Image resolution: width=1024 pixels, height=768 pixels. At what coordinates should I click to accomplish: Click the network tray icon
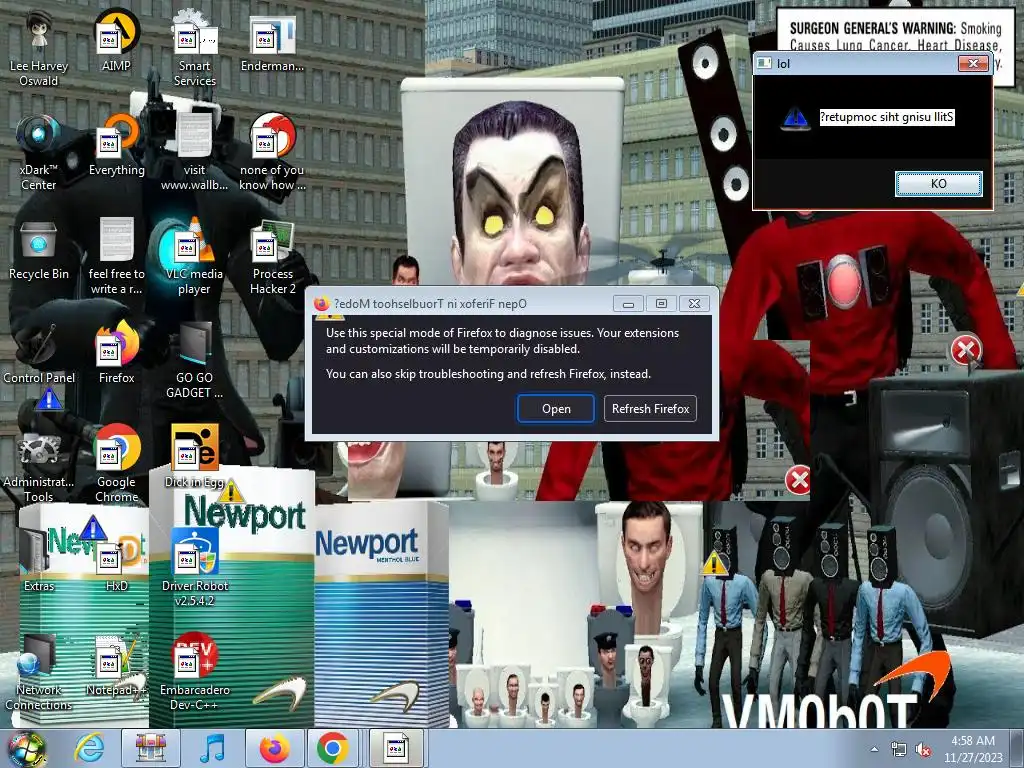tap(899, 749)
